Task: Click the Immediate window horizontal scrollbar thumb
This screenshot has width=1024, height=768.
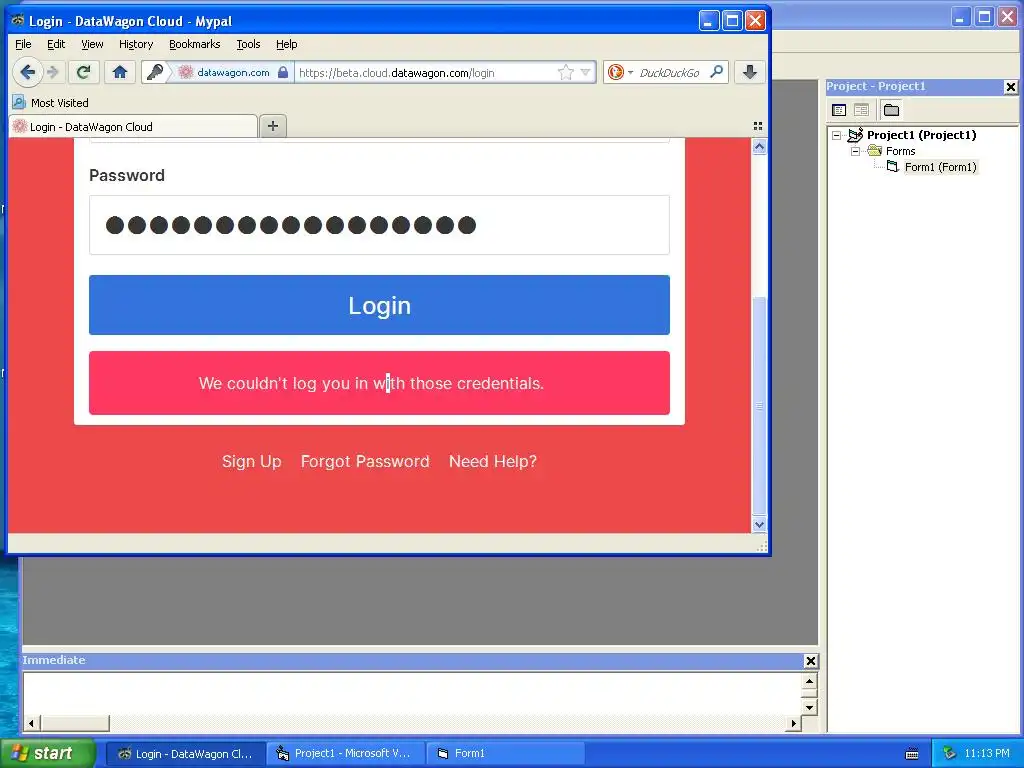Action: 74,723
